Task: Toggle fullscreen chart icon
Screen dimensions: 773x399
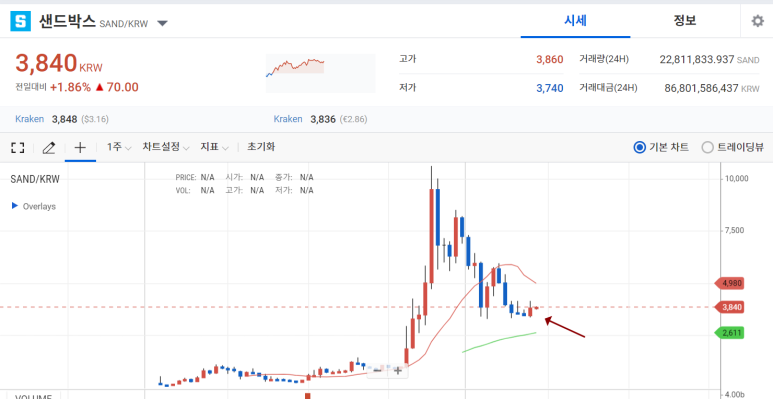Action: coord(18,147)
